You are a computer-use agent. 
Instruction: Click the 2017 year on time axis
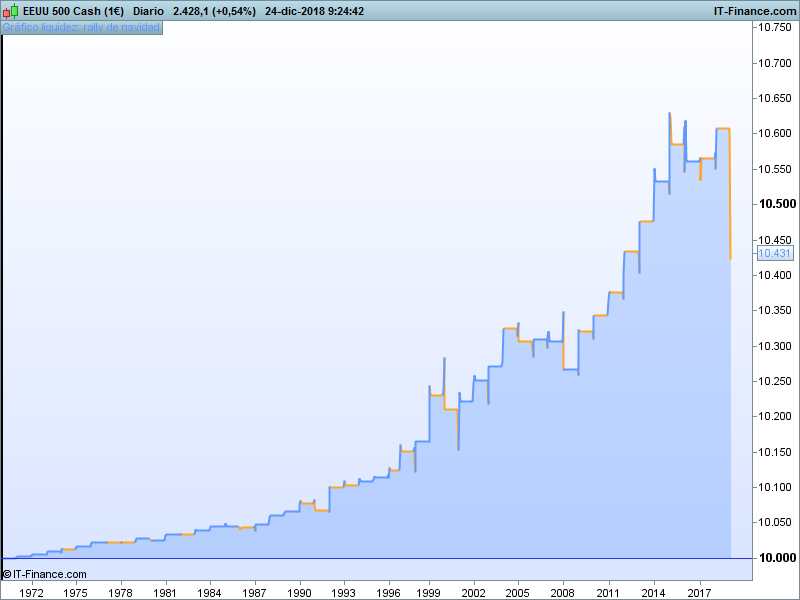tap(700, 592)
